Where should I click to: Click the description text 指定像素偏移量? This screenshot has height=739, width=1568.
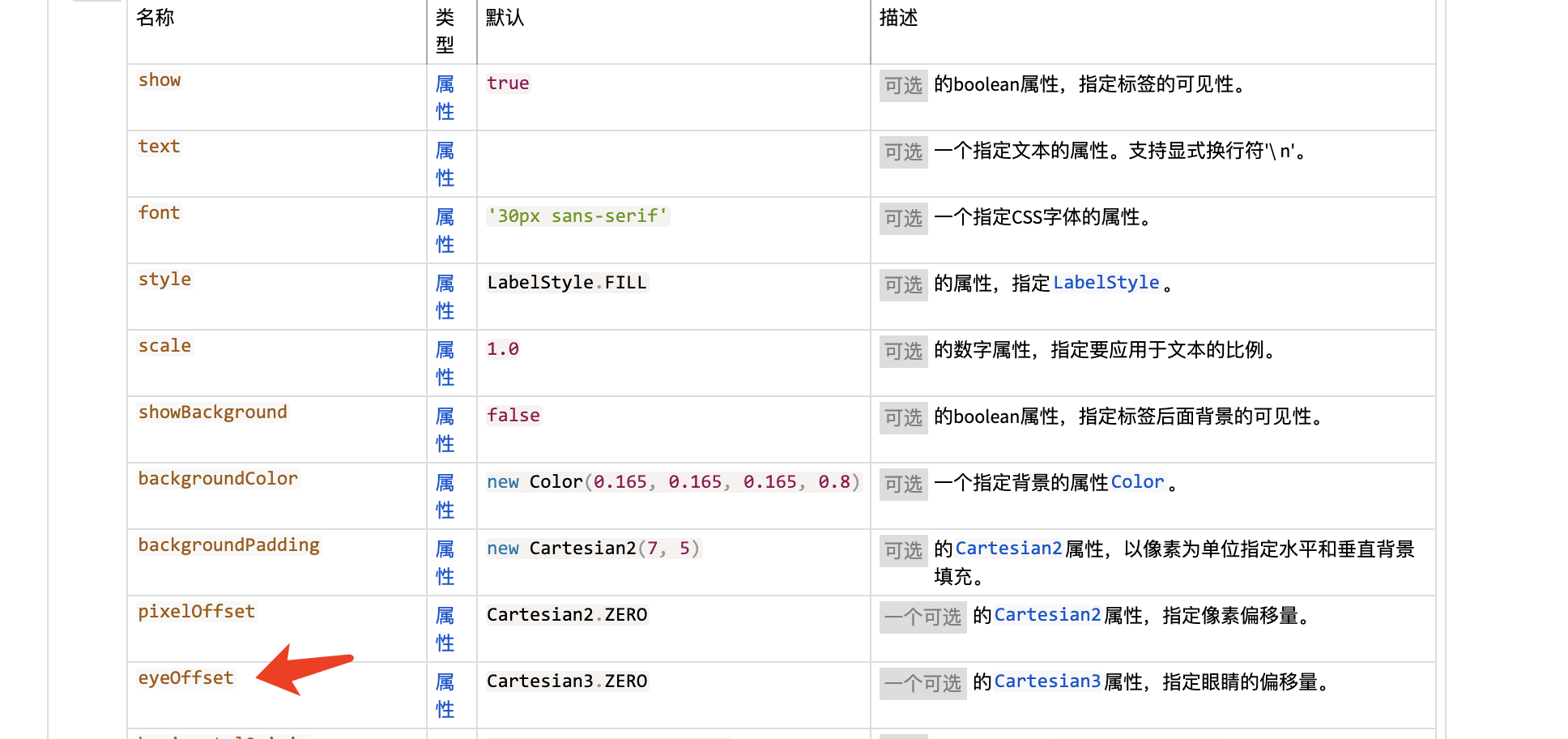click(x=1235, y=616)
